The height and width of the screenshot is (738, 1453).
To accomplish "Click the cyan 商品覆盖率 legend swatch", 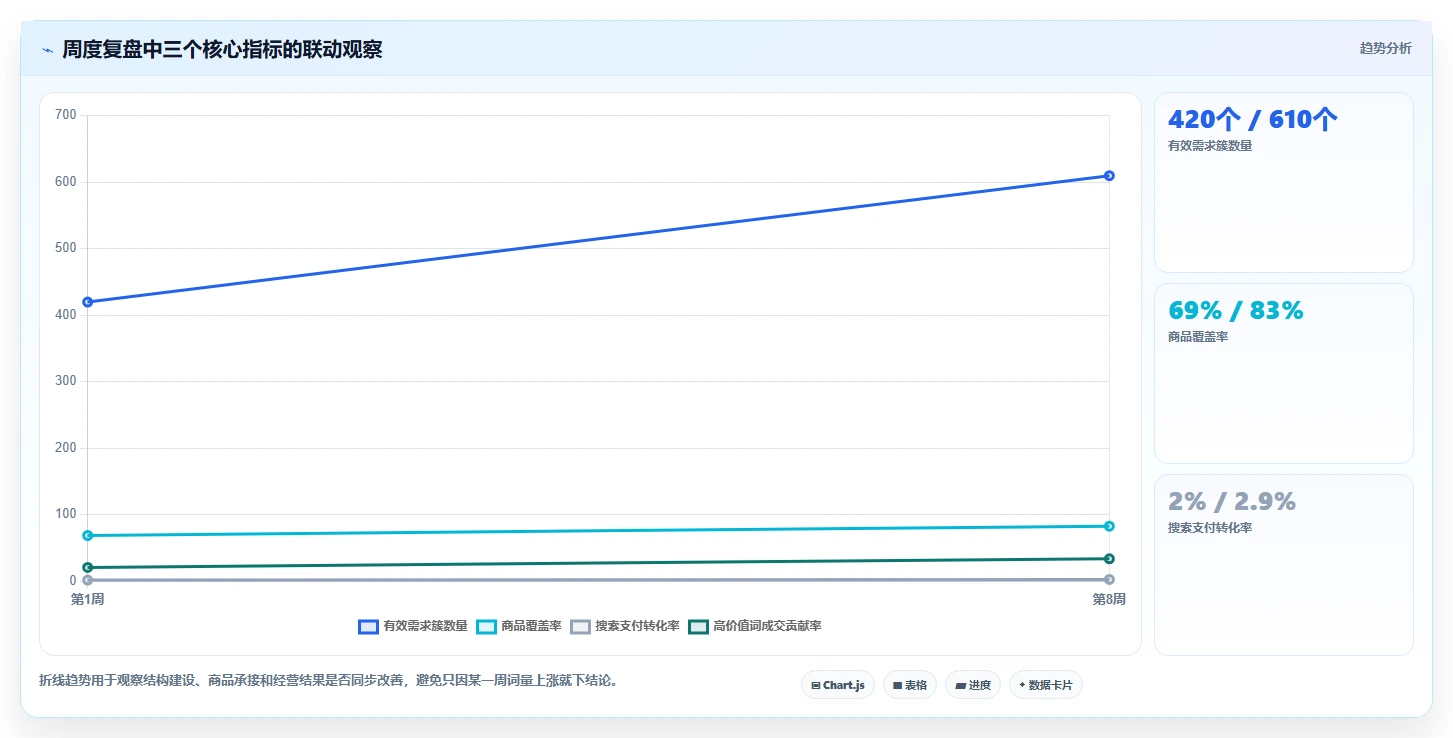I will pyautogui.click(x=486, y=626).
